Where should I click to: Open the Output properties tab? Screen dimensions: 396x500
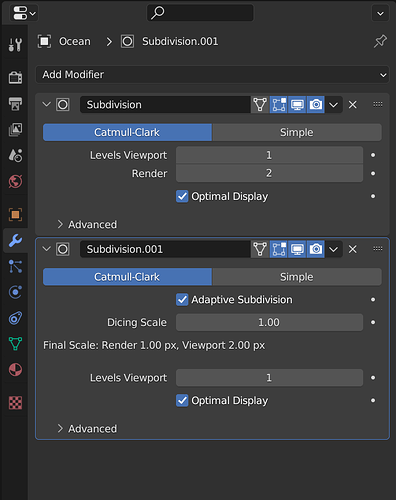click(15, 104)
